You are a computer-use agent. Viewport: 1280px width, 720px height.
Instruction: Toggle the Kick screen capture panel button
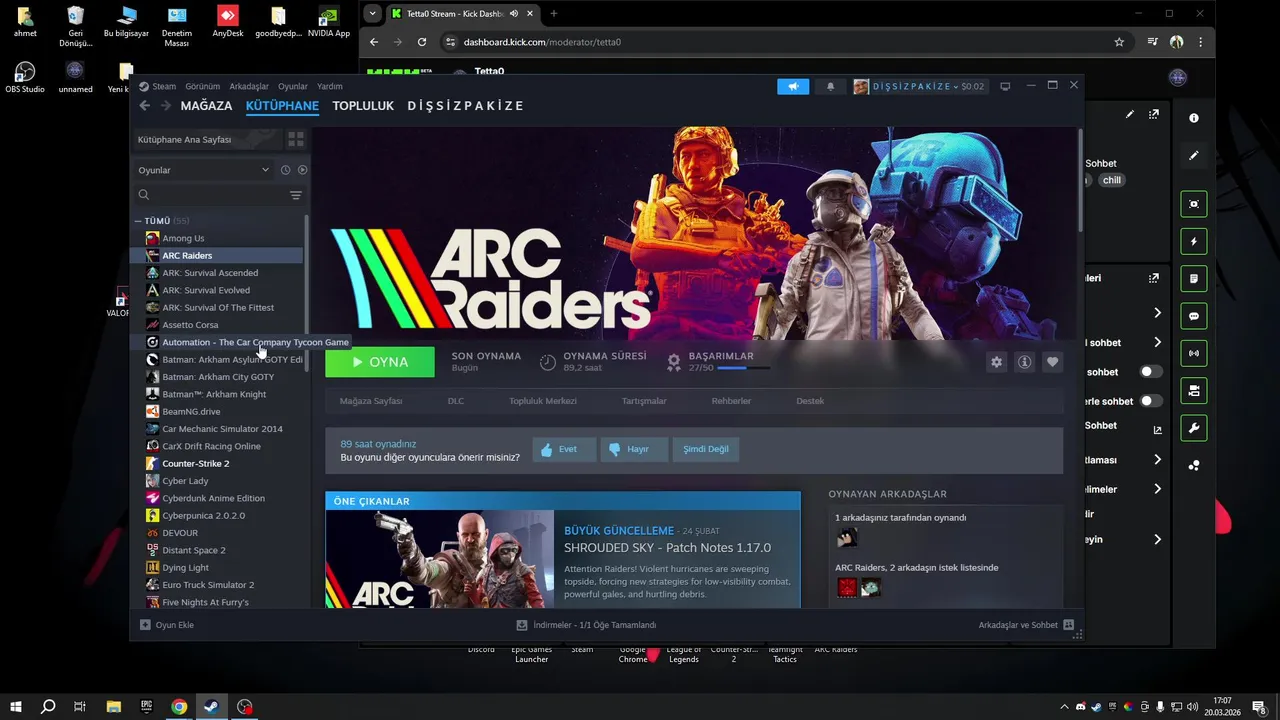(x=1194, y=204)
